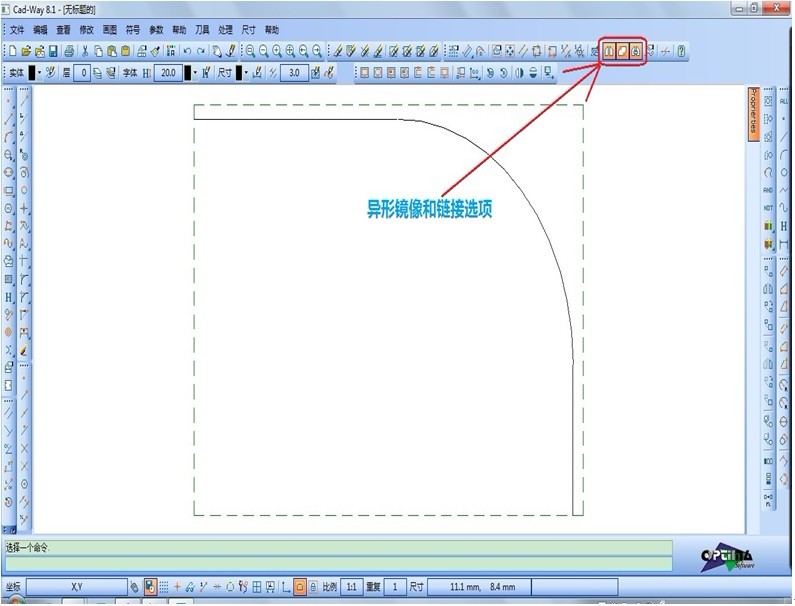Open the 查看 menu
Viewport: 795px width, 606px height.
pos(63,30)
